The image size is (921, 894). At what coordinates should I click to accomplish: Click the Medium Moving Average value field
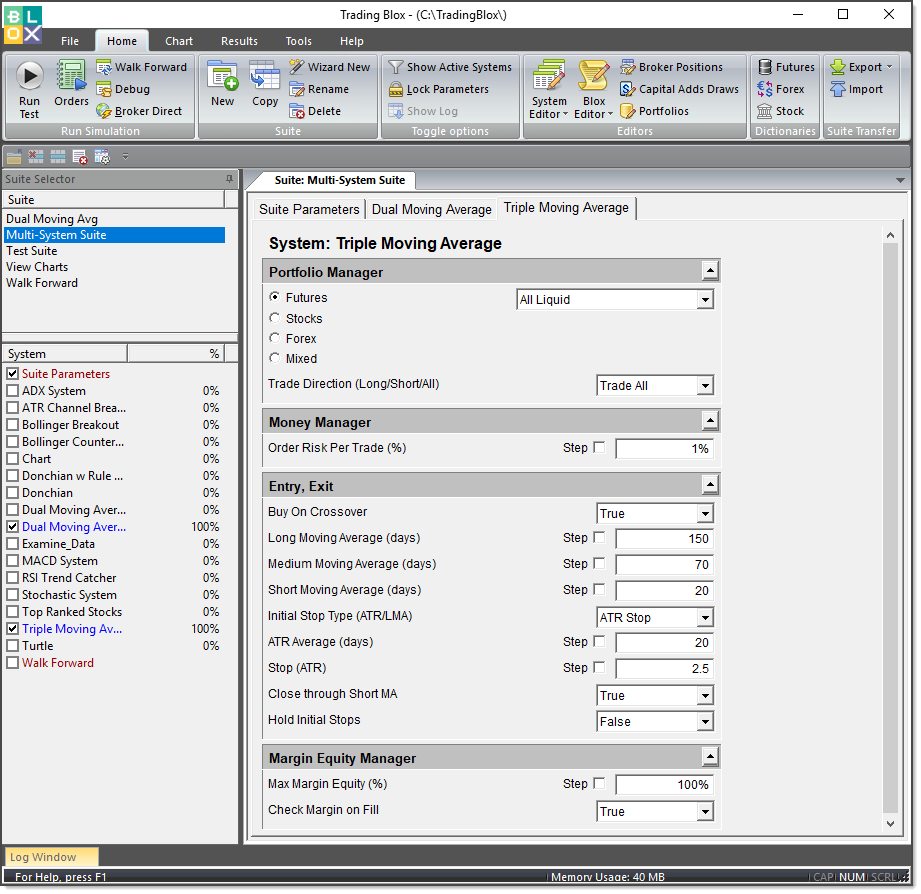pyautogui.click(x=664, y=565)
